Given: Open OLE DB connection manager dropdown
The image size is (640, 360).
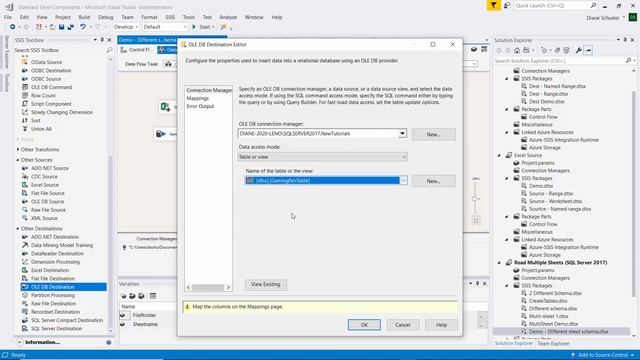Looking at the screenshot, I should coord(402,133).
